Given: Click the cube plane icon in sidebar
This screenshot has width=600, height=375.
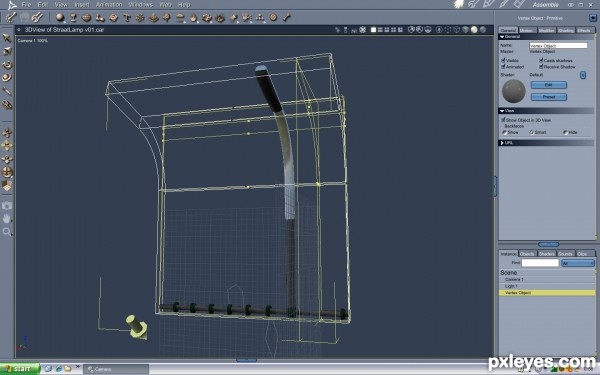Looking at the screenshot, I should tap(7, 186).
